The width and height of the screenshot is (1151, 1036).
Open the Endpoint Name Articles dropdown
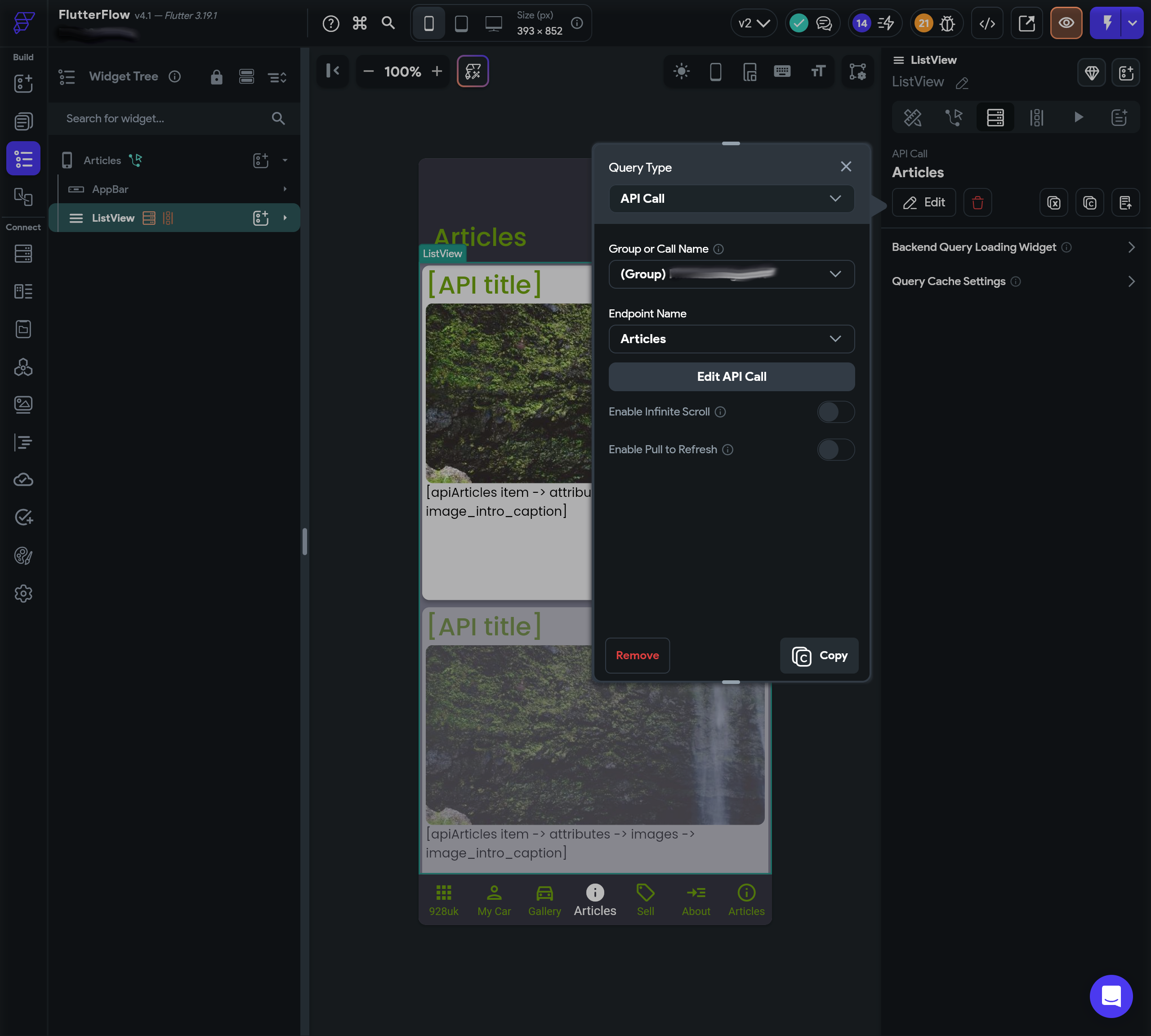tap(731, 339)
